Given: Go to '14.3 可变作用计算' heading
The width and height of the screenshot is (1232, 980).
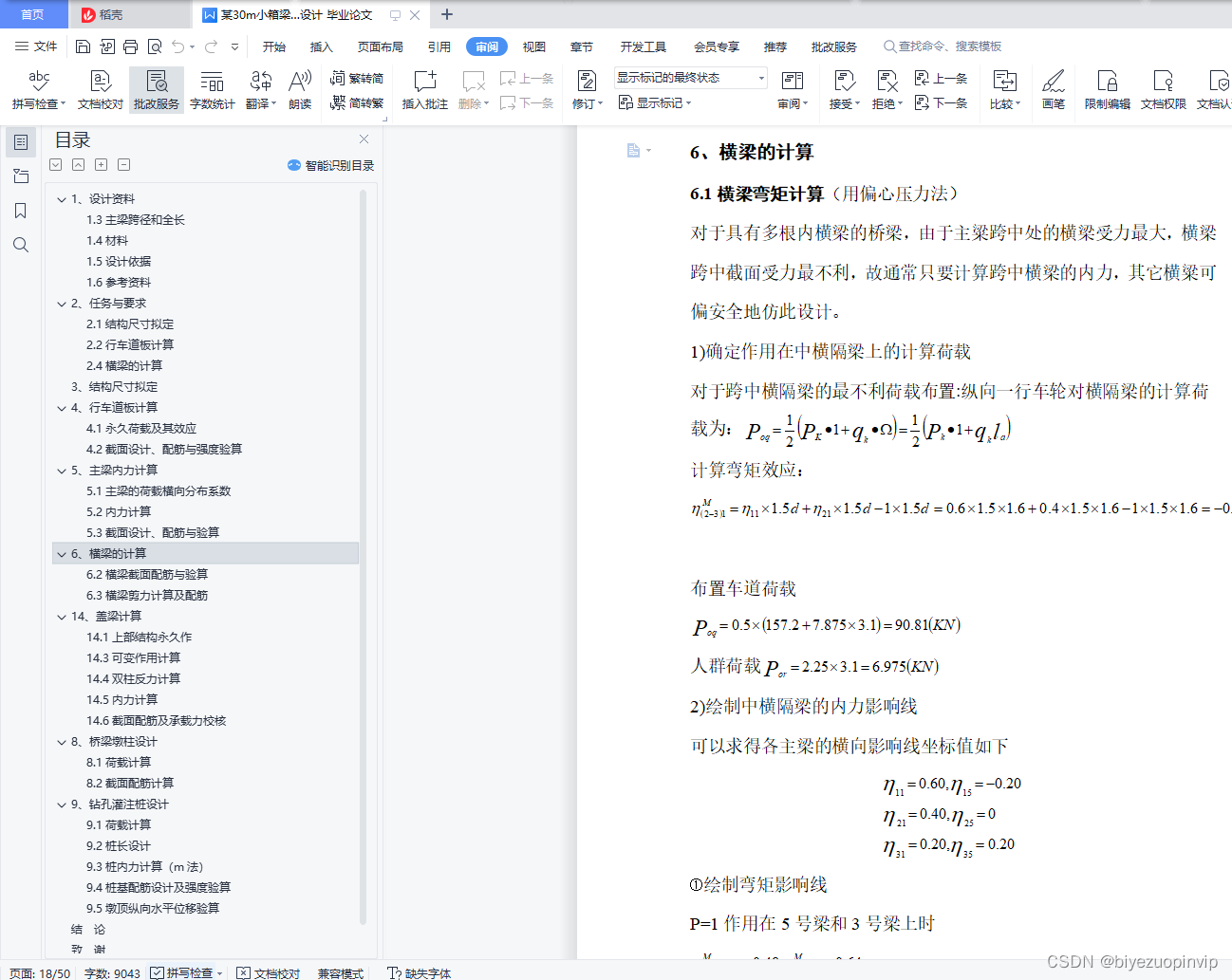Looking at the screenshot, I should coord(133,658).
